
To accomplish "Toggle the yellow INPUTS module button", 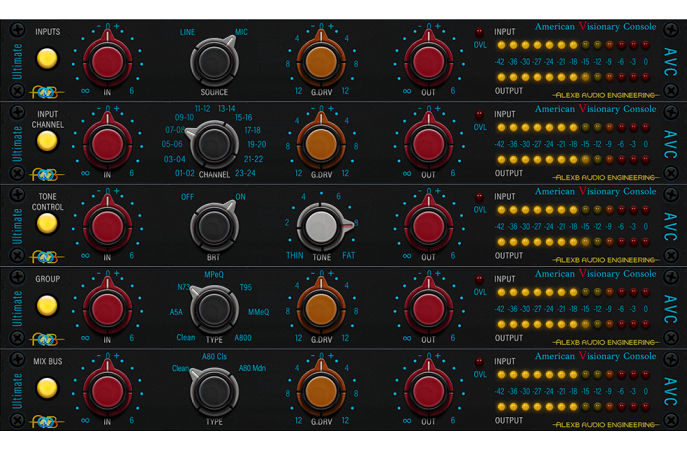I will (47, 59).
